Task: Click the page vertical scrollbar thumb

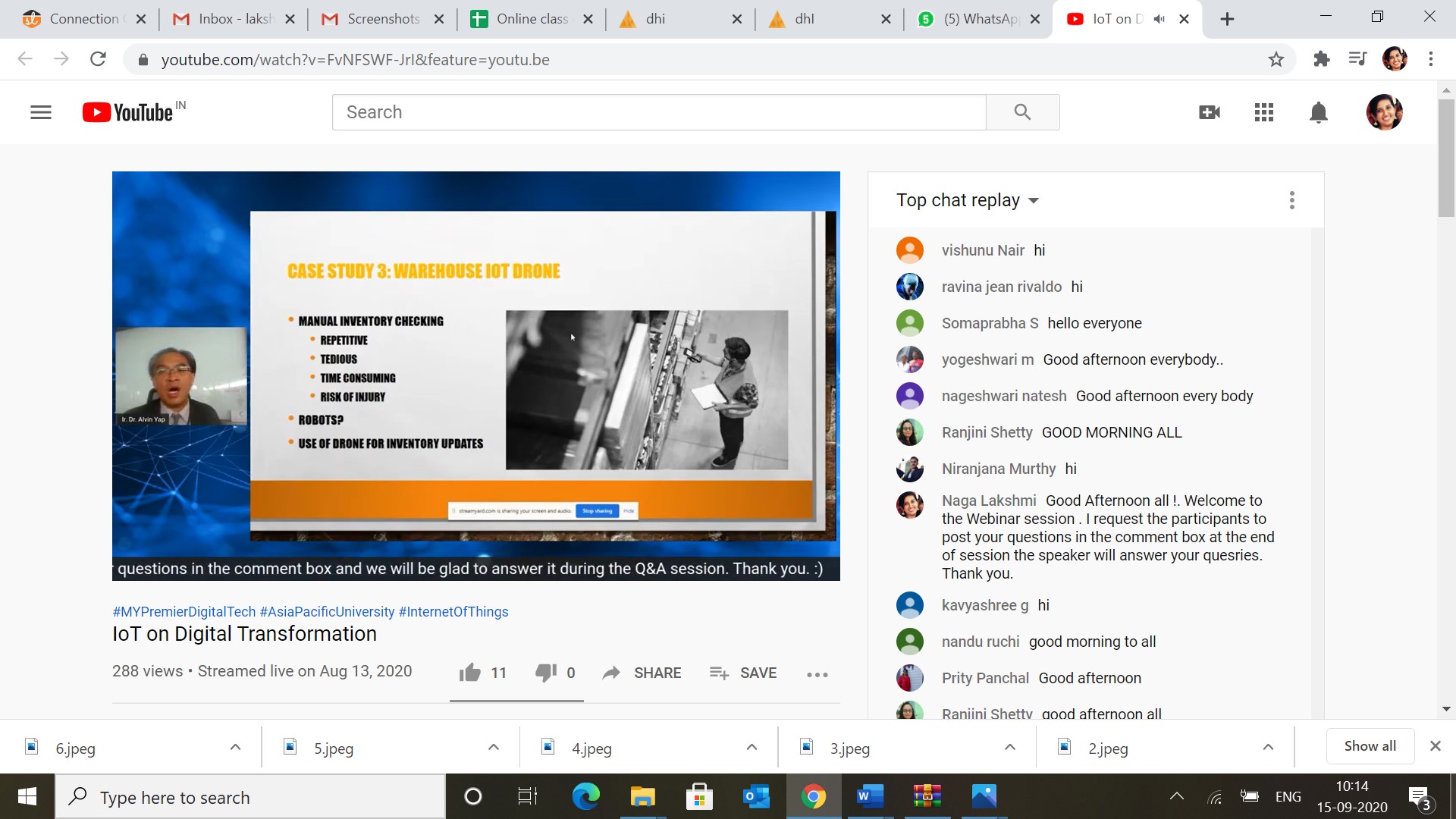Action: click(1446, 159)
